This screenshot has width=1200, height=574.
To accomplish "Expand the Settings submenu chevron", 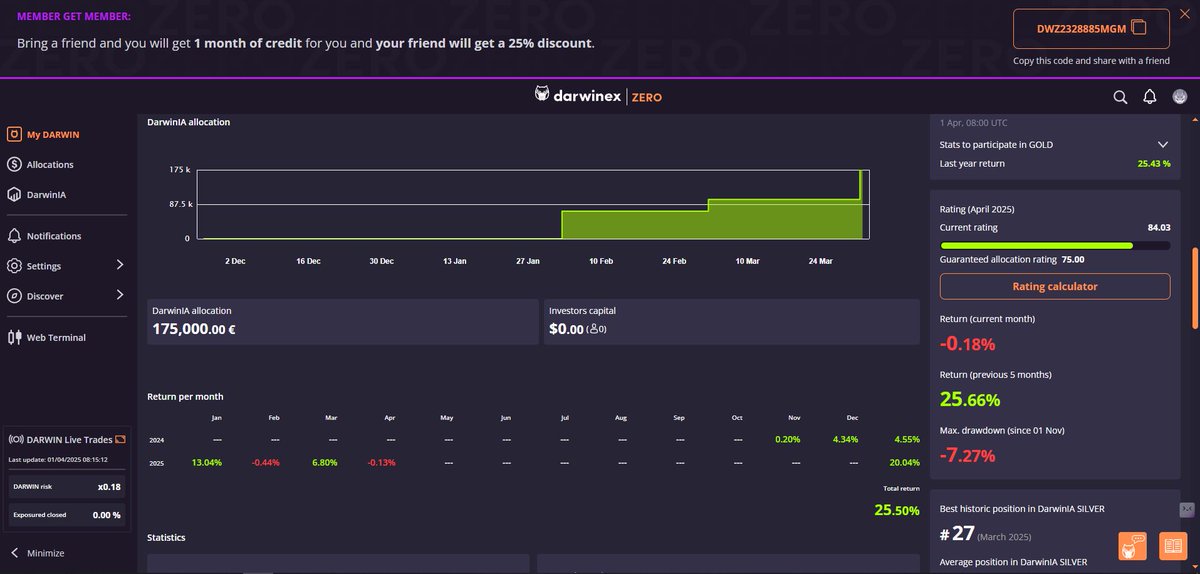I will tap(119, 265).
